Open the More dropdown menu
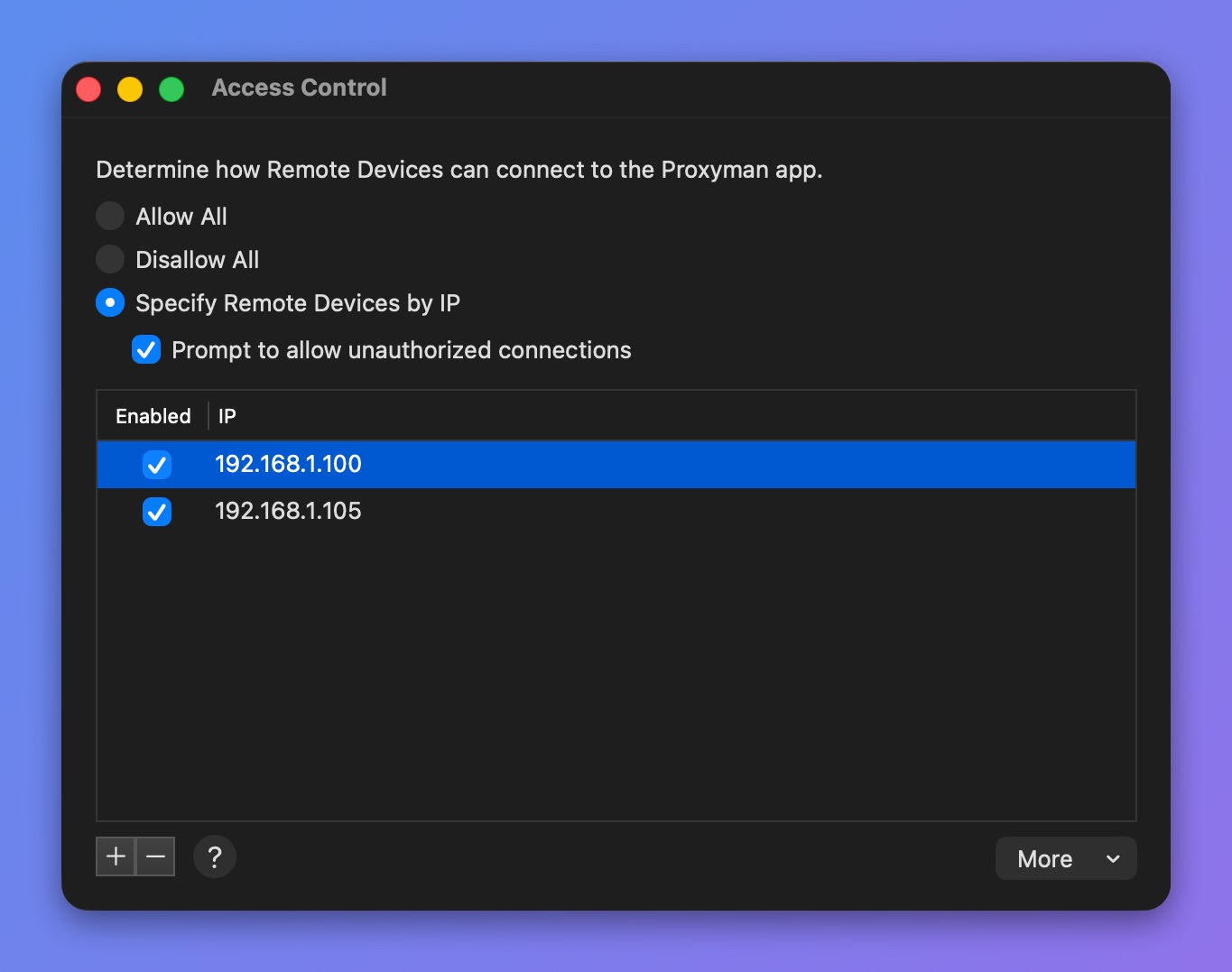The height and width of the screenshot is (972, 1232). click(x=1066, y=858)
